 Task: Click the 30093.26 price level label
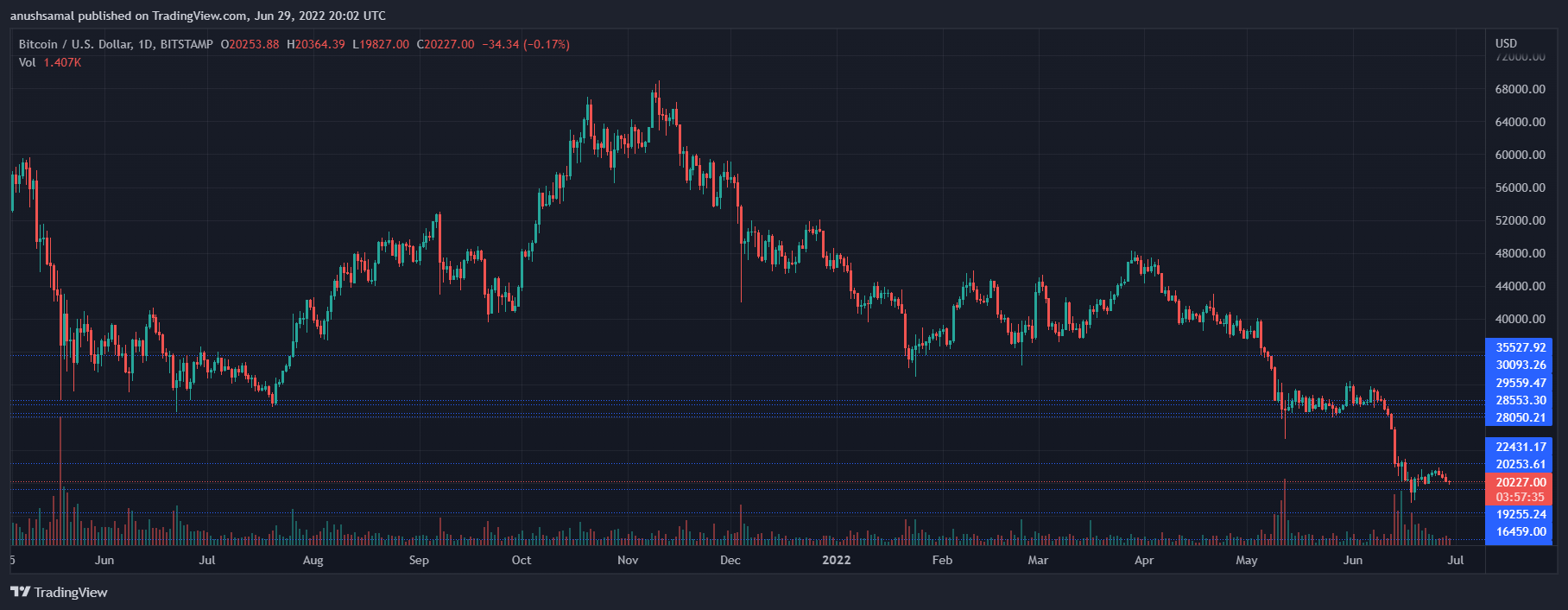pos(1520,365)
